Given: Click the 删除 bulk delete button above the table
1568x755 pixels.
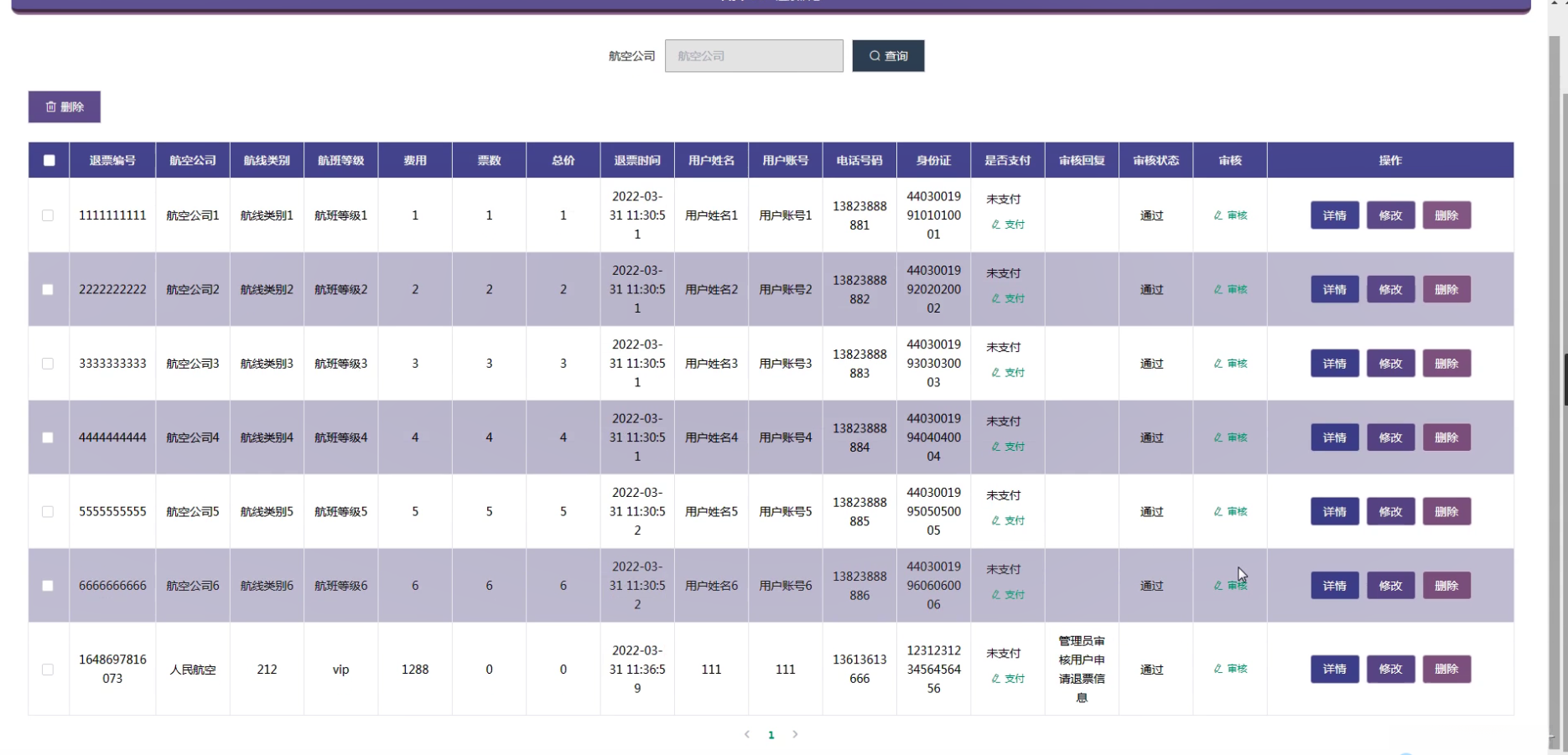Looking at the screenshot, I should tap(65, 107).
